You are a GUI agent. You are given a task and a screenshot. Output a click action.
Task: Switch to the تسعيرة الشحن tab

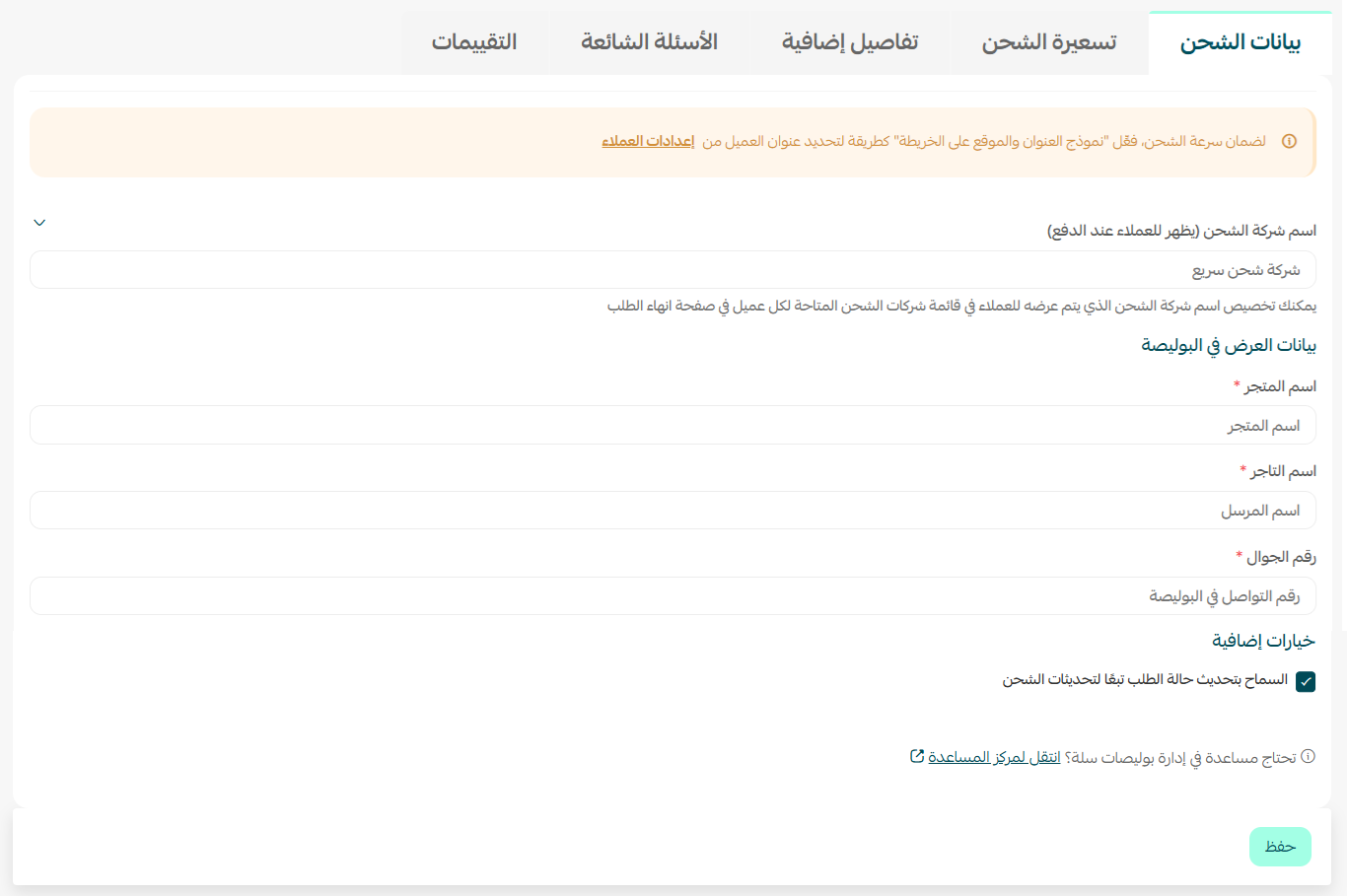(1048, 42)
